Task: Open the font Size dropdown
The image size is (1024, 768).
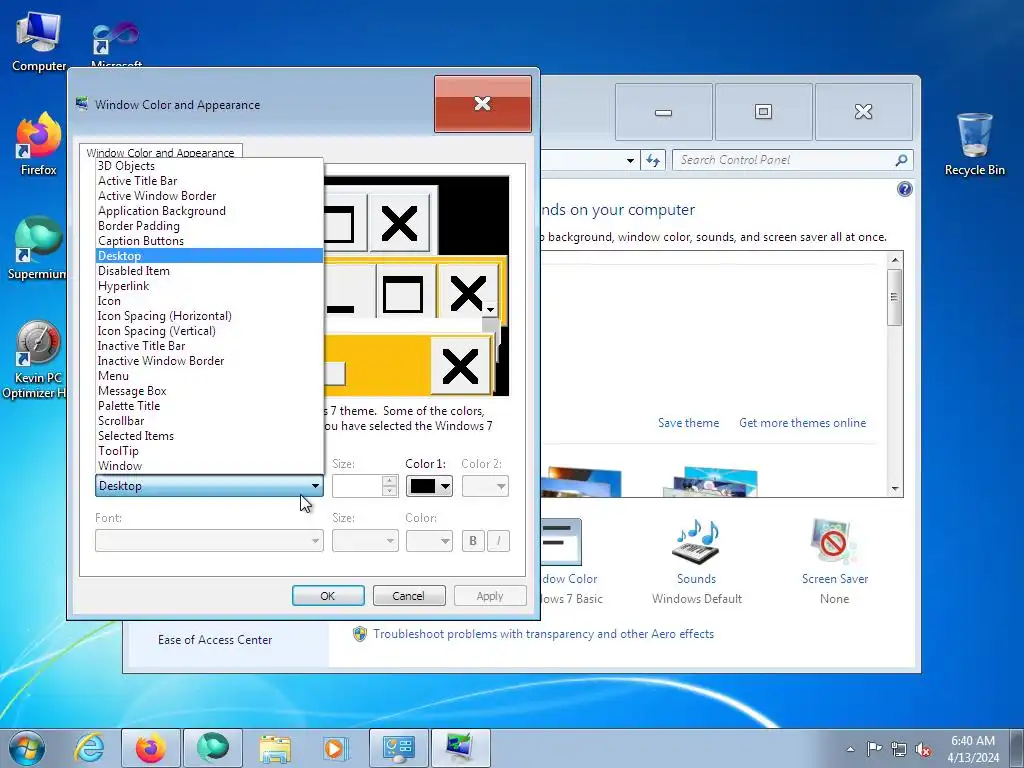Action: (365, 541)
